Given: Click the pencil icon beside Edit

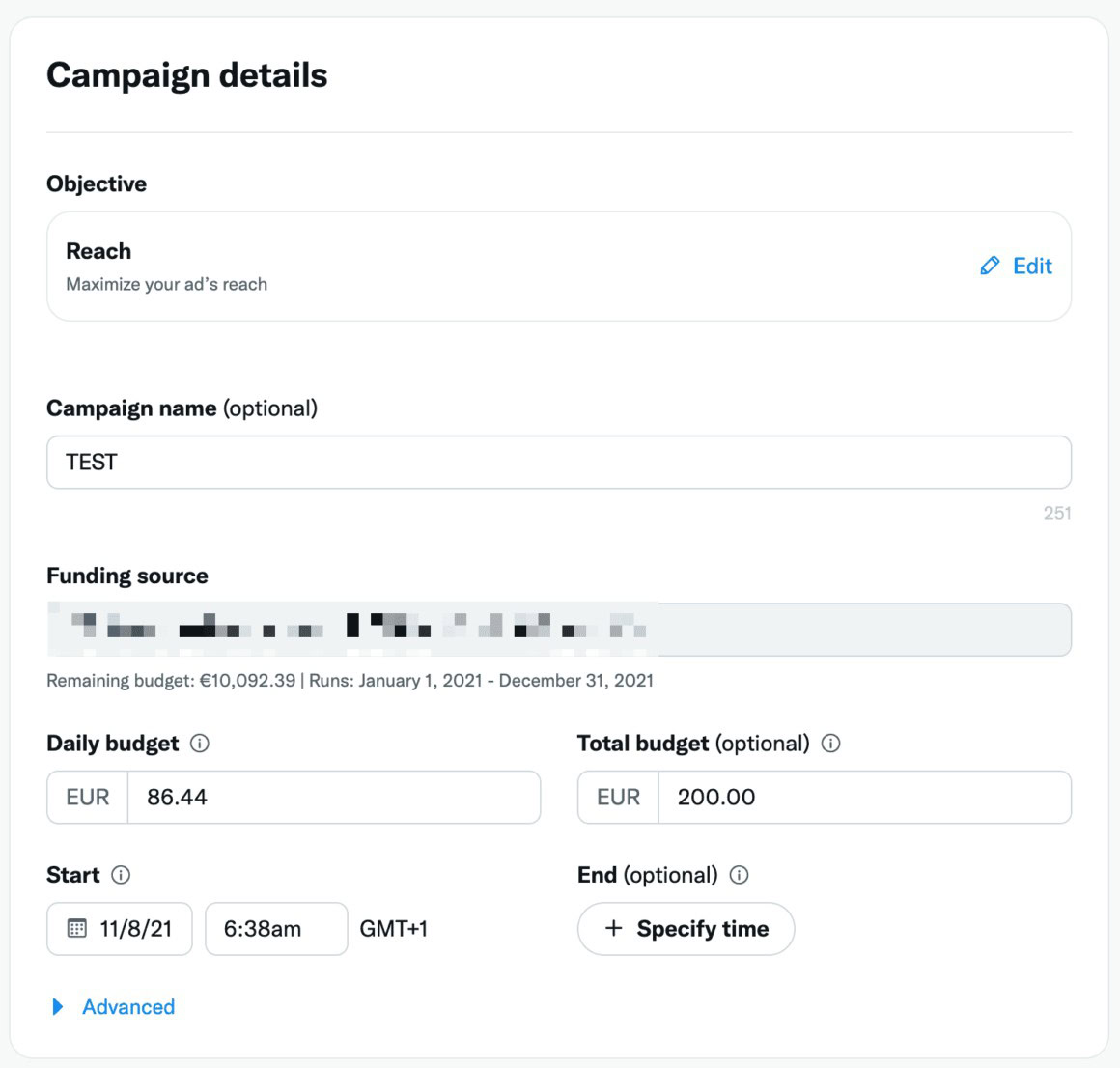Looking at the screenshot, I should coord(990,266).
